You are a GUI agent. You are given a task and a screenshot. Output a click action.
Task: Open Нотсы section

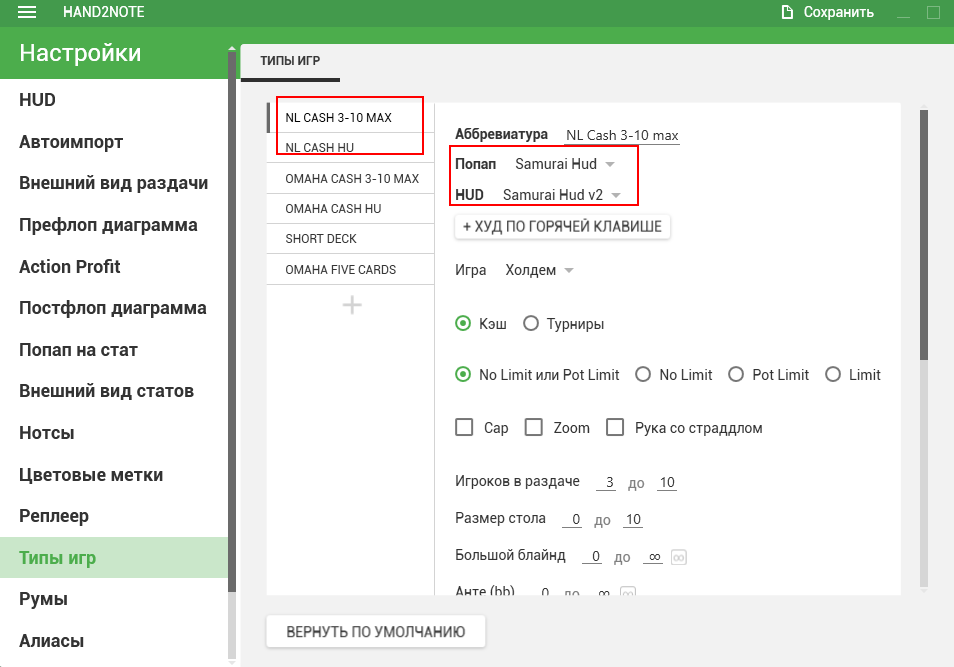[114, 433]
